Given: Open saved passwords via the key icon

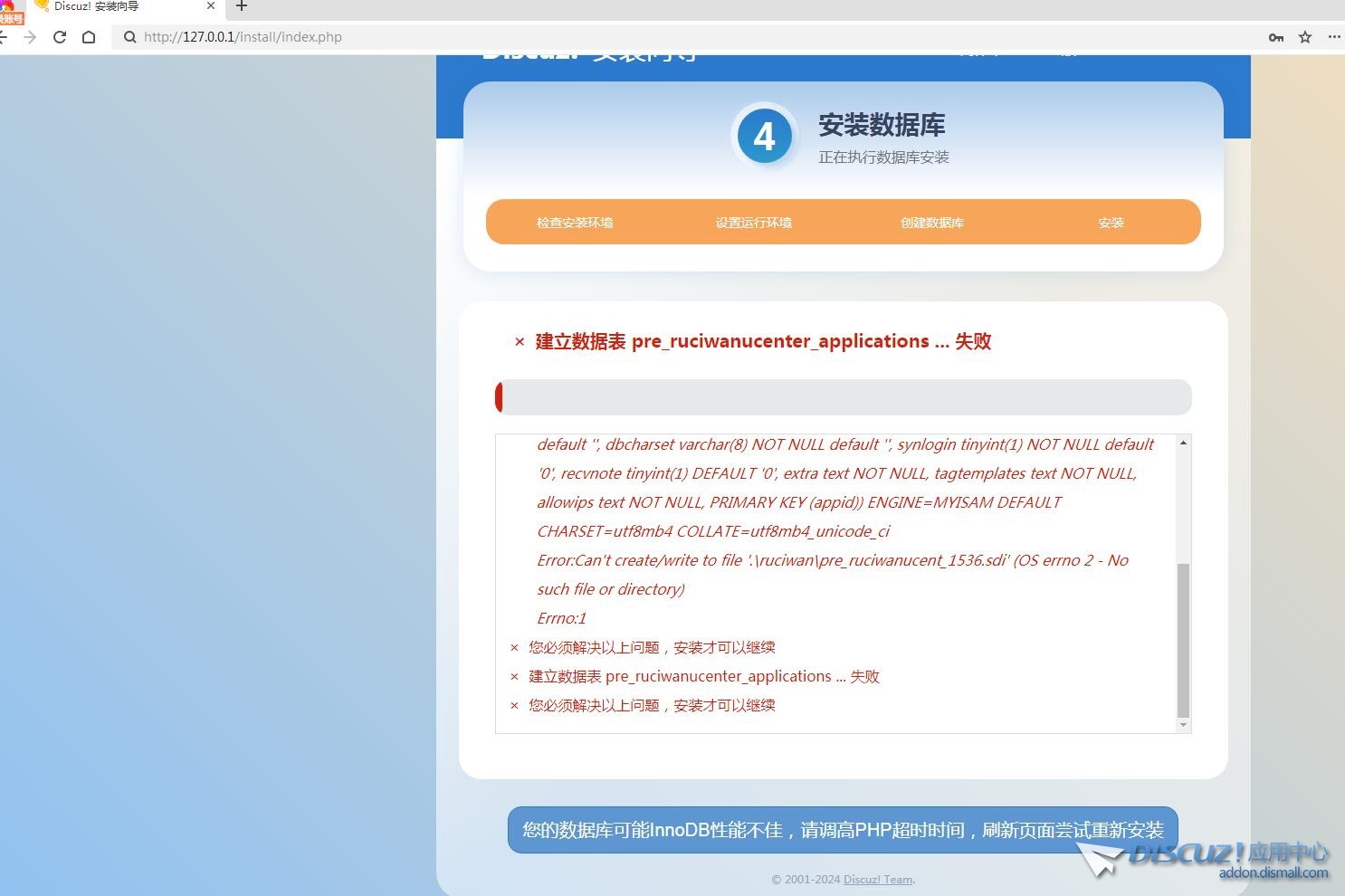Looking at the screenshot, I should (1276, 37).
